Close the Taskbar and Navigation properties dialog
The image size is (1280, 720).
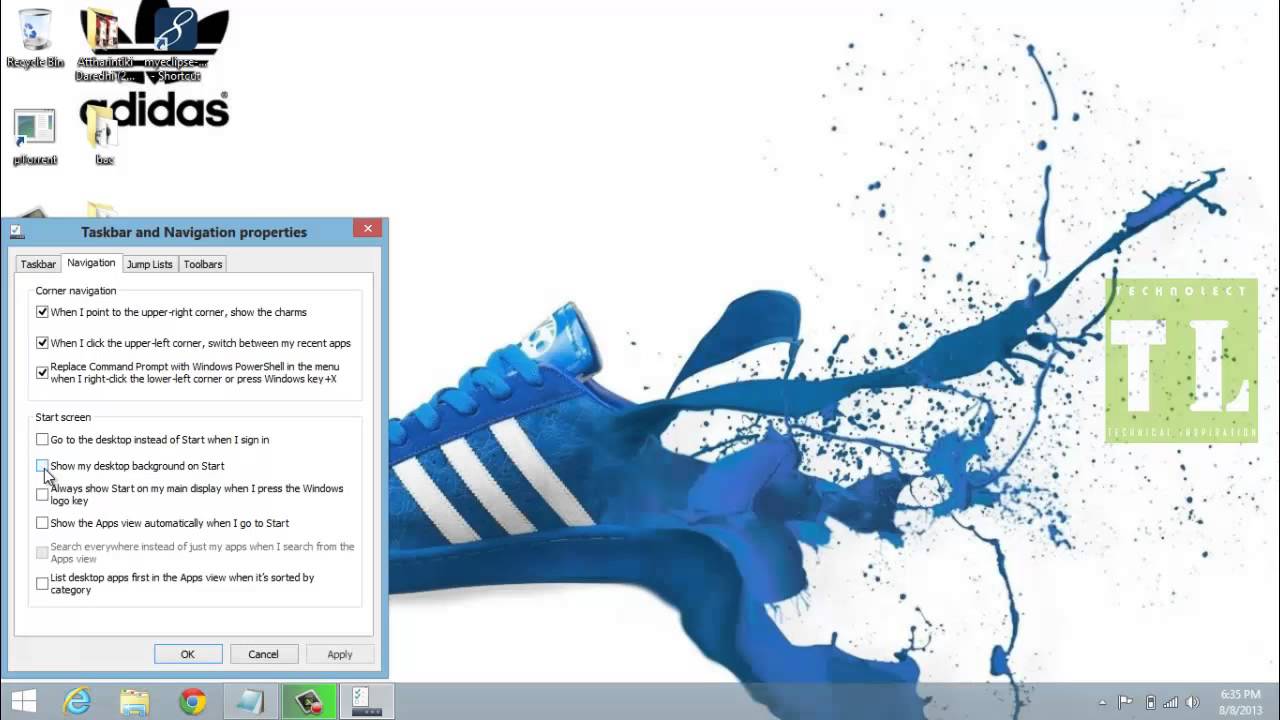pyautogui.click(x=367, y=229)
